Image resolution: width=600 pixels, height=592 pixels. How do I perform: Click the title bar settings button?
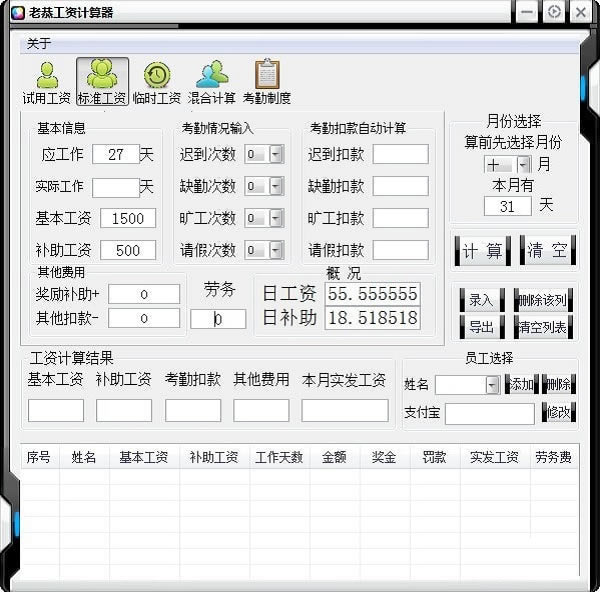click(x=554, y=12)
